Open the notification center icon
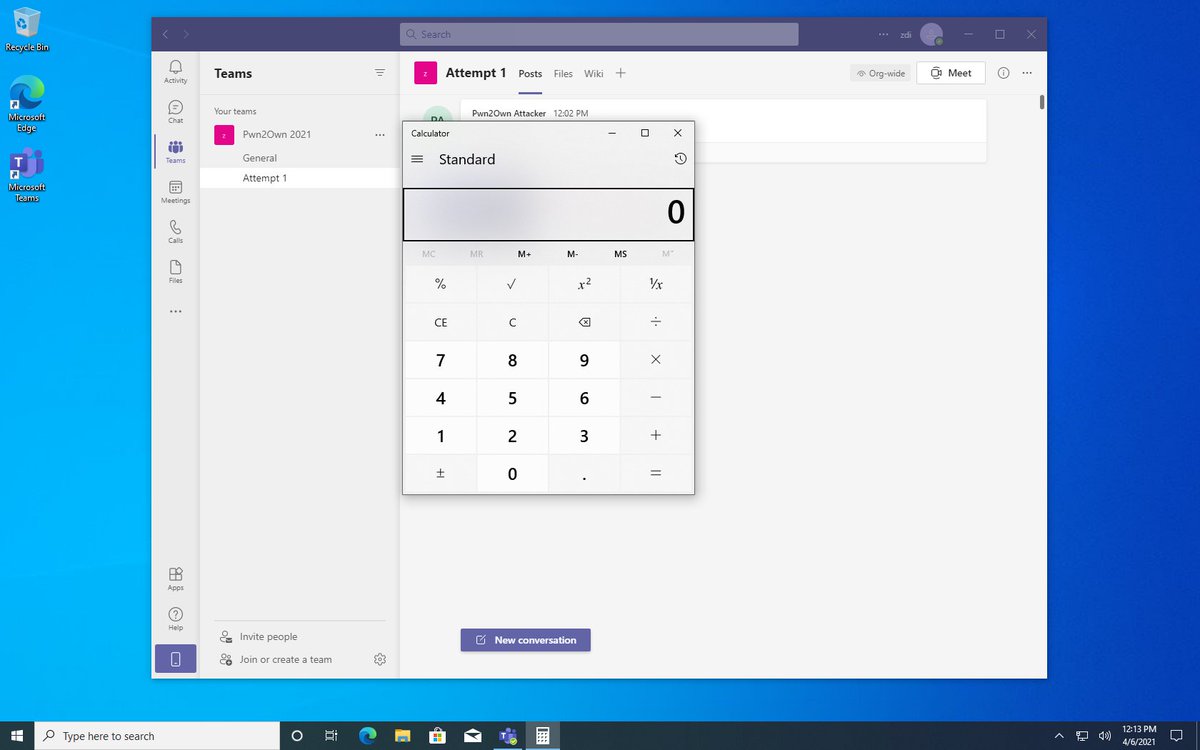Image resolution: width=1200 pixels, height=750 pixels. coord(1177,736)
